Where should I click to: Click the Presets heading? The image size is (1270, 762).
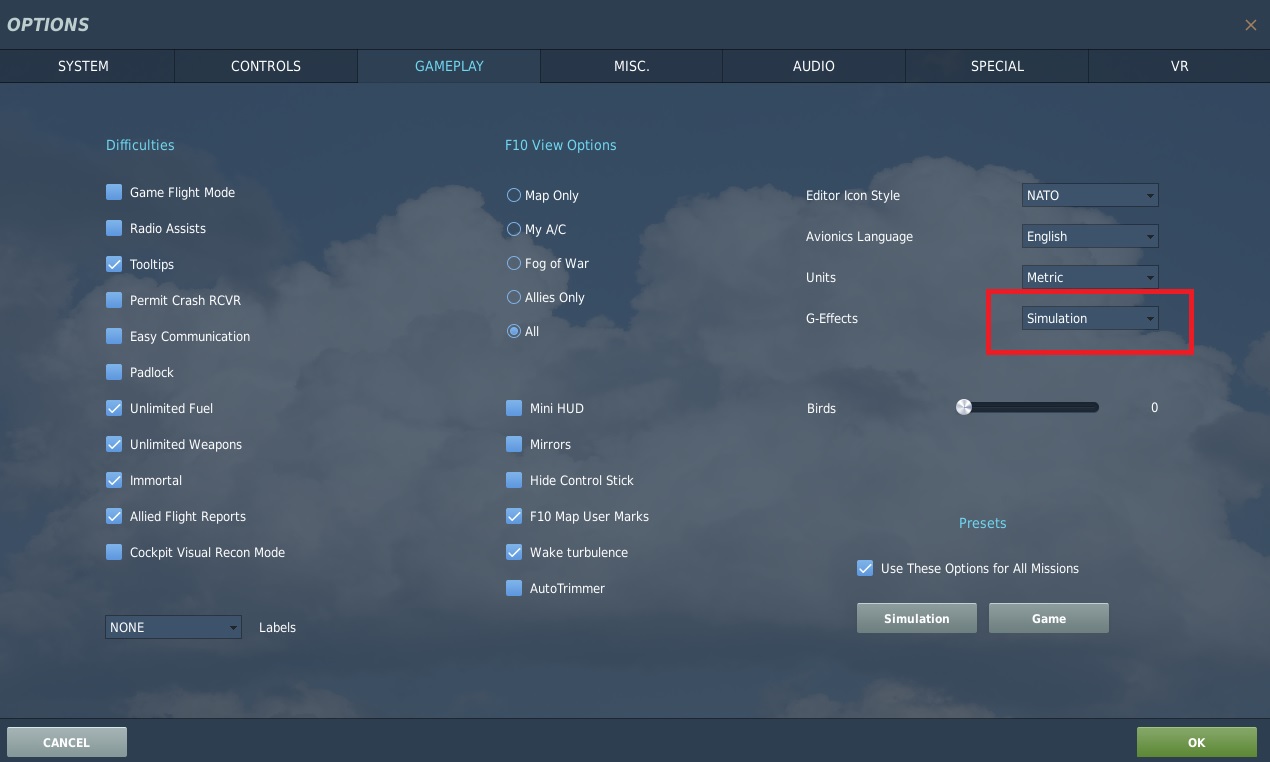pos(983,523)
